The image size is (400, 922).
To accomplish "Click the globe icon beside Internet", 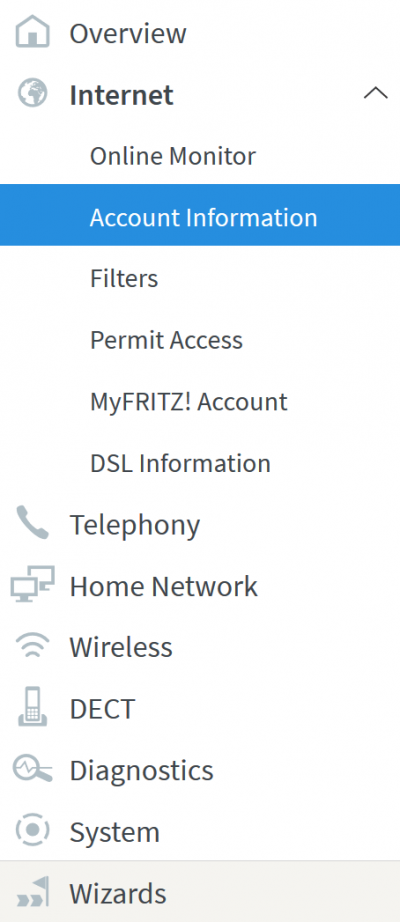I will (x=32, y=93).
